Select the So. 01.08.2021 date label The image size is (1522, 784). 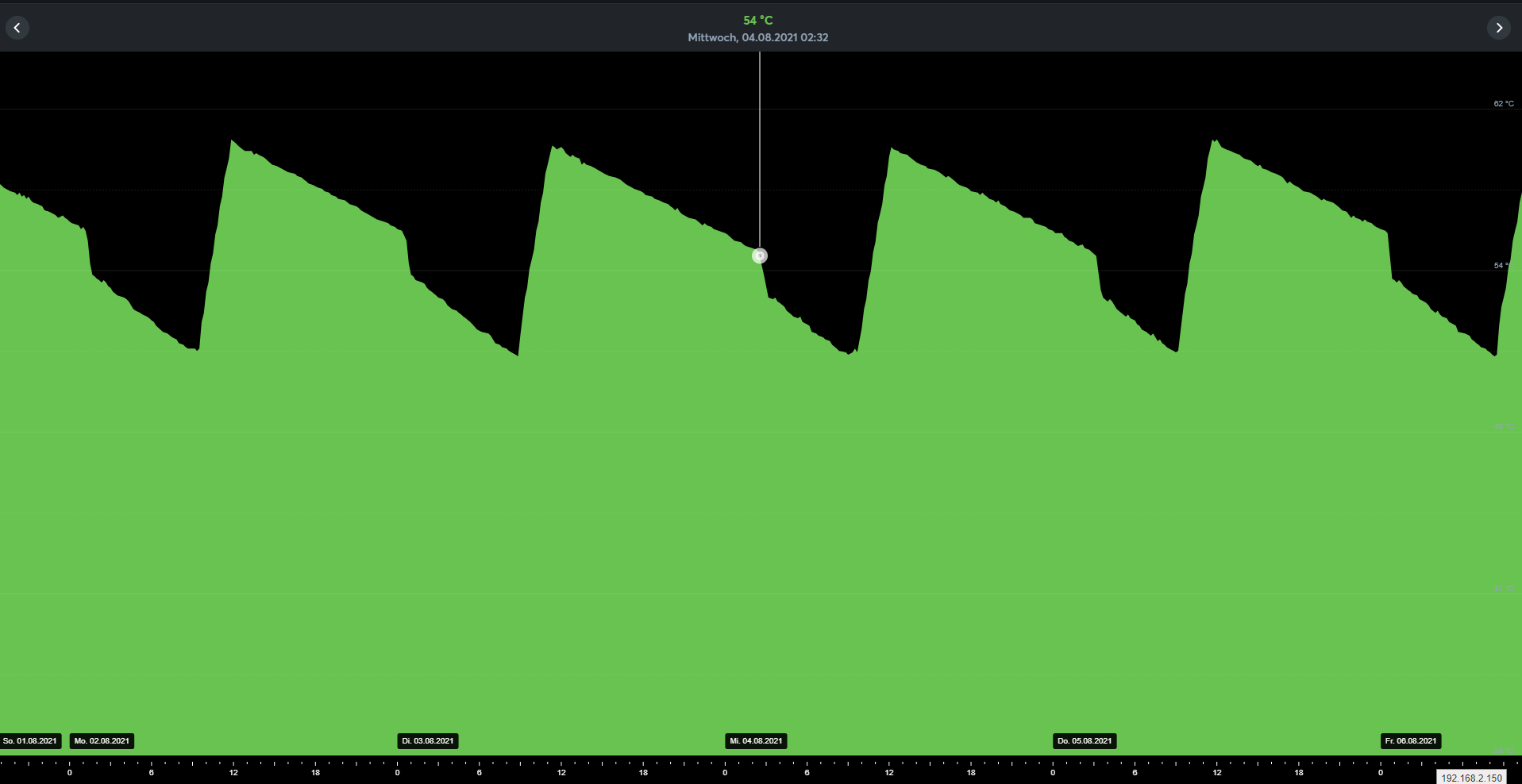pos(30,741)
